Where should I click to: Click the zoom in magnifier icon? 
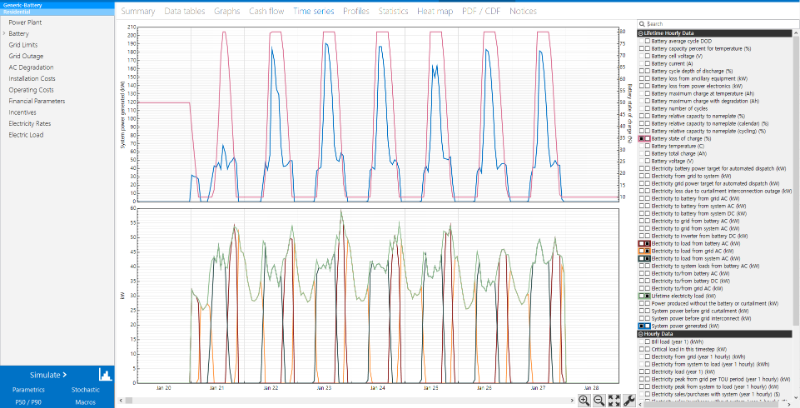pos(583,400)
